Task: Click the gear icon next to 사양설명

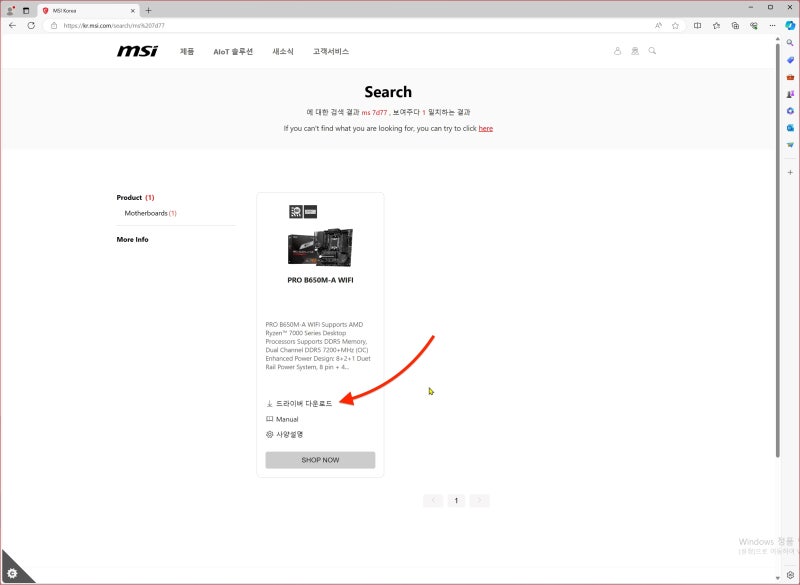Action: click(269, 434)
